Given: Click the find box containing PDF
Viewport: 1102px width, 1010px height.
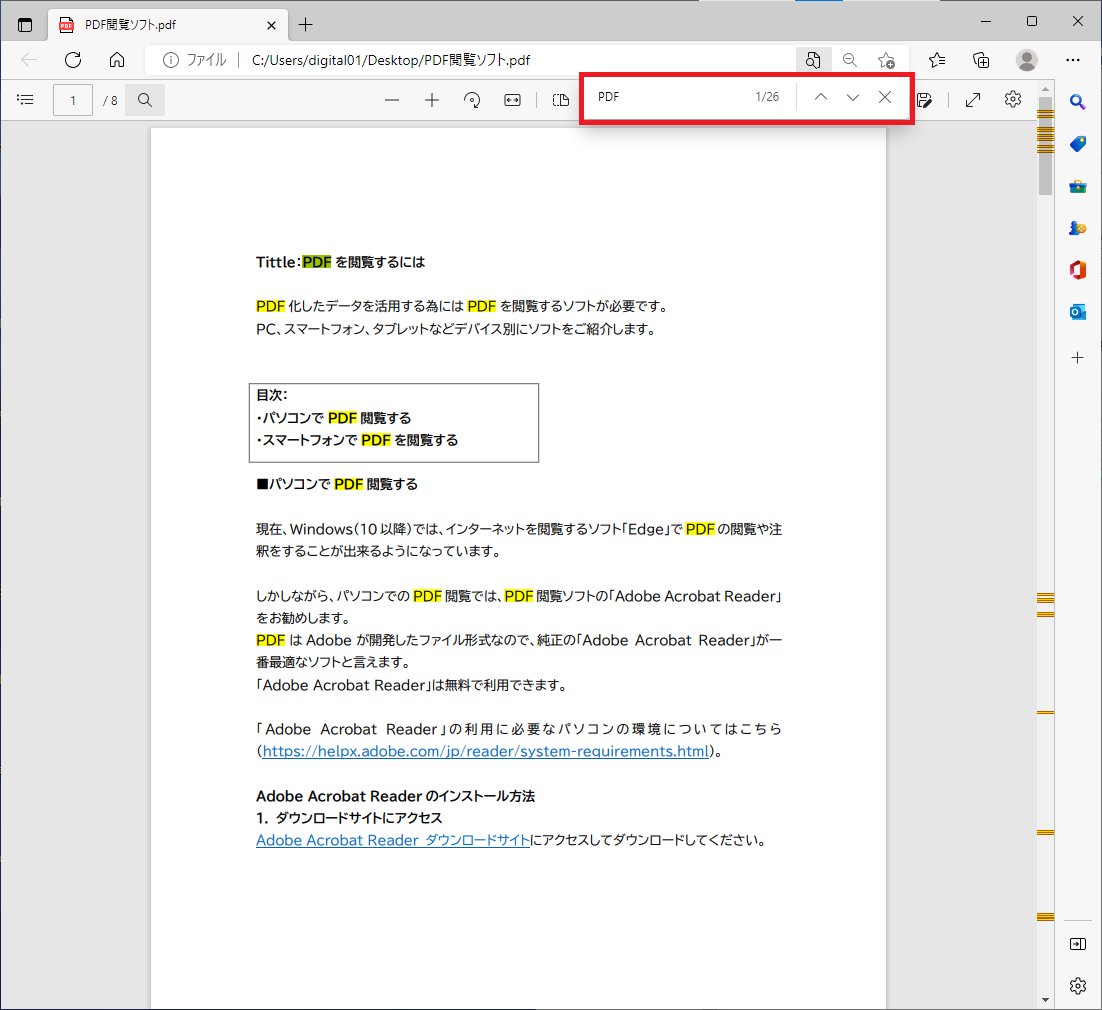Looking at the screenshot, I should tap(668, 97).
